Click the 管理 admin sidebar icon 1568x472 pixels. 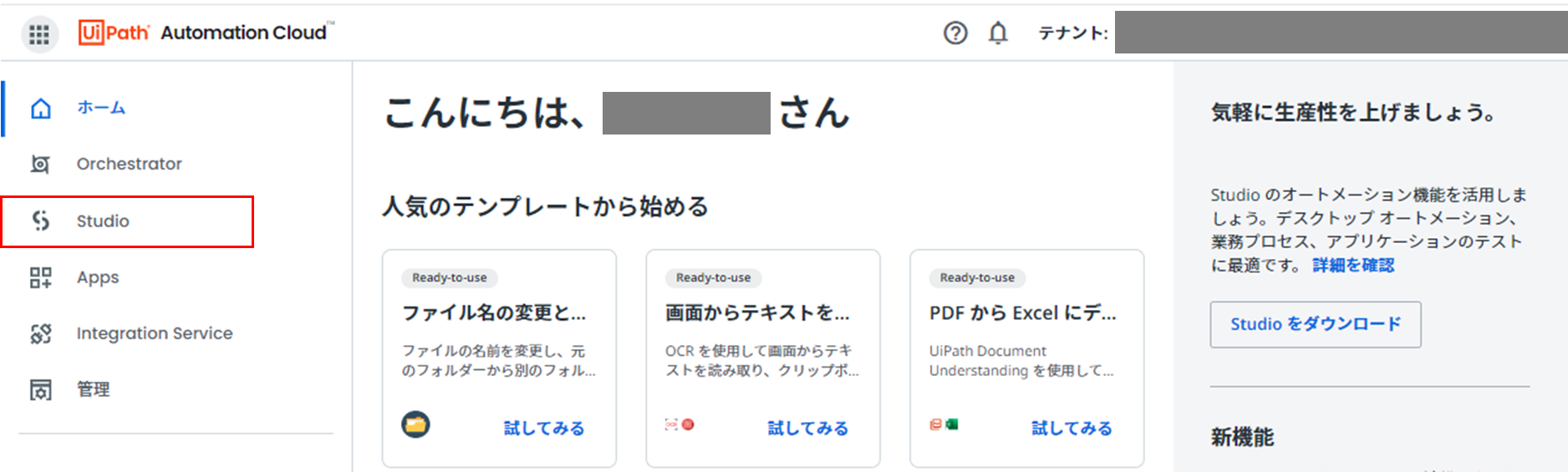(x=41, y=389)
